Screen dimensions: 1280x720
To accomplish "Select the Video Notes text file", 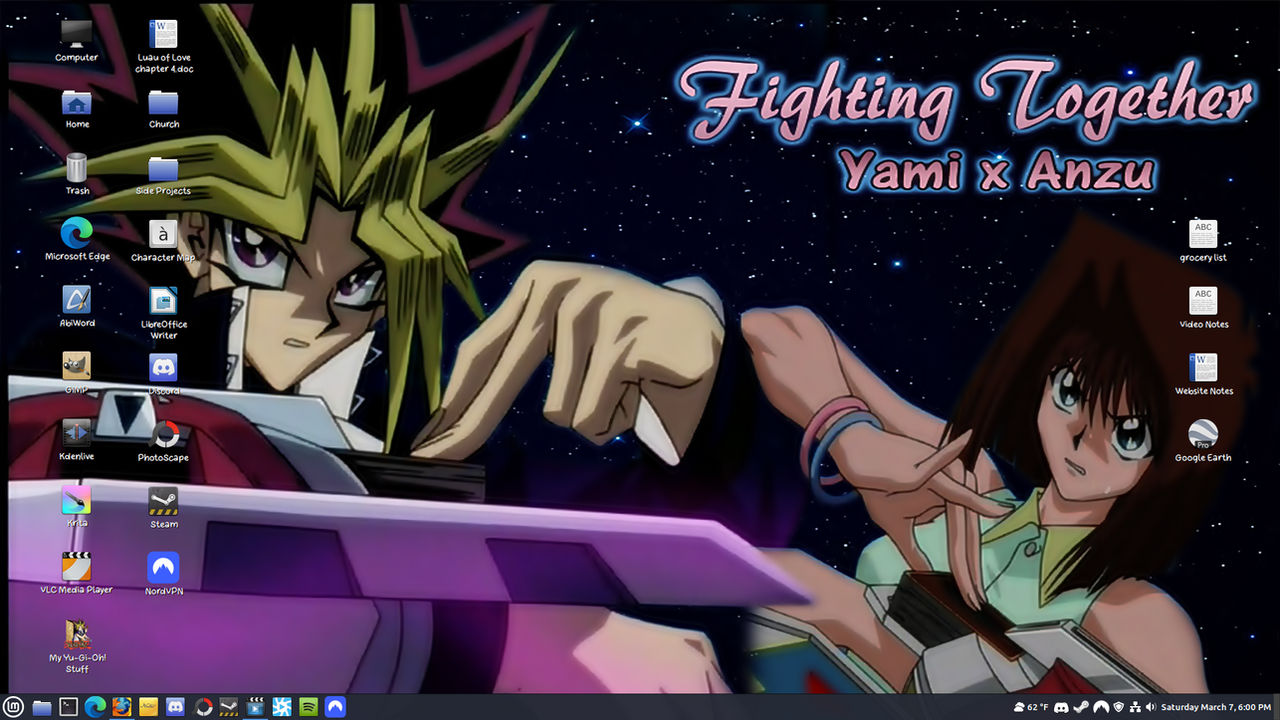I will click(1203, 307).
